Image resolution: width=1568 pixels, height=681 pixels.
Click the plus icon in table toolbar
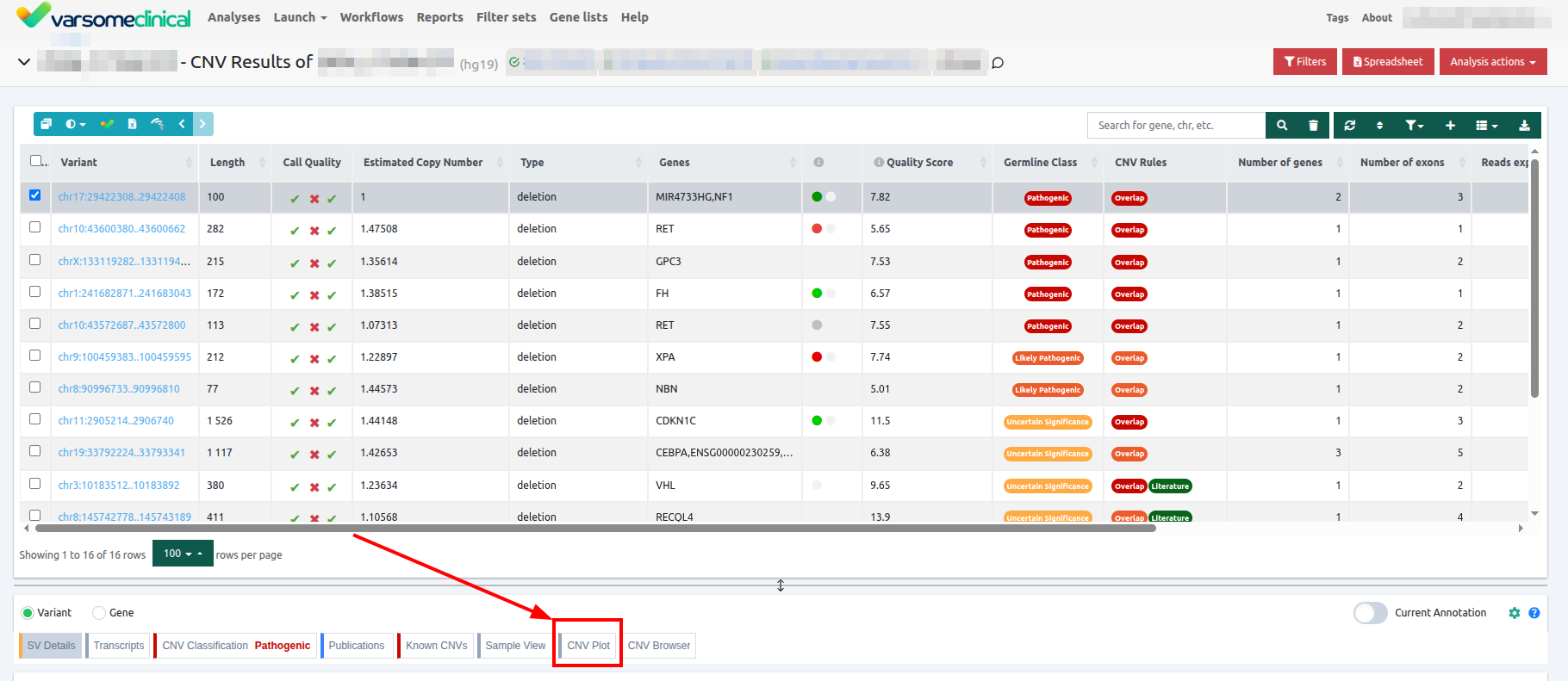(x=1450, y=126)
